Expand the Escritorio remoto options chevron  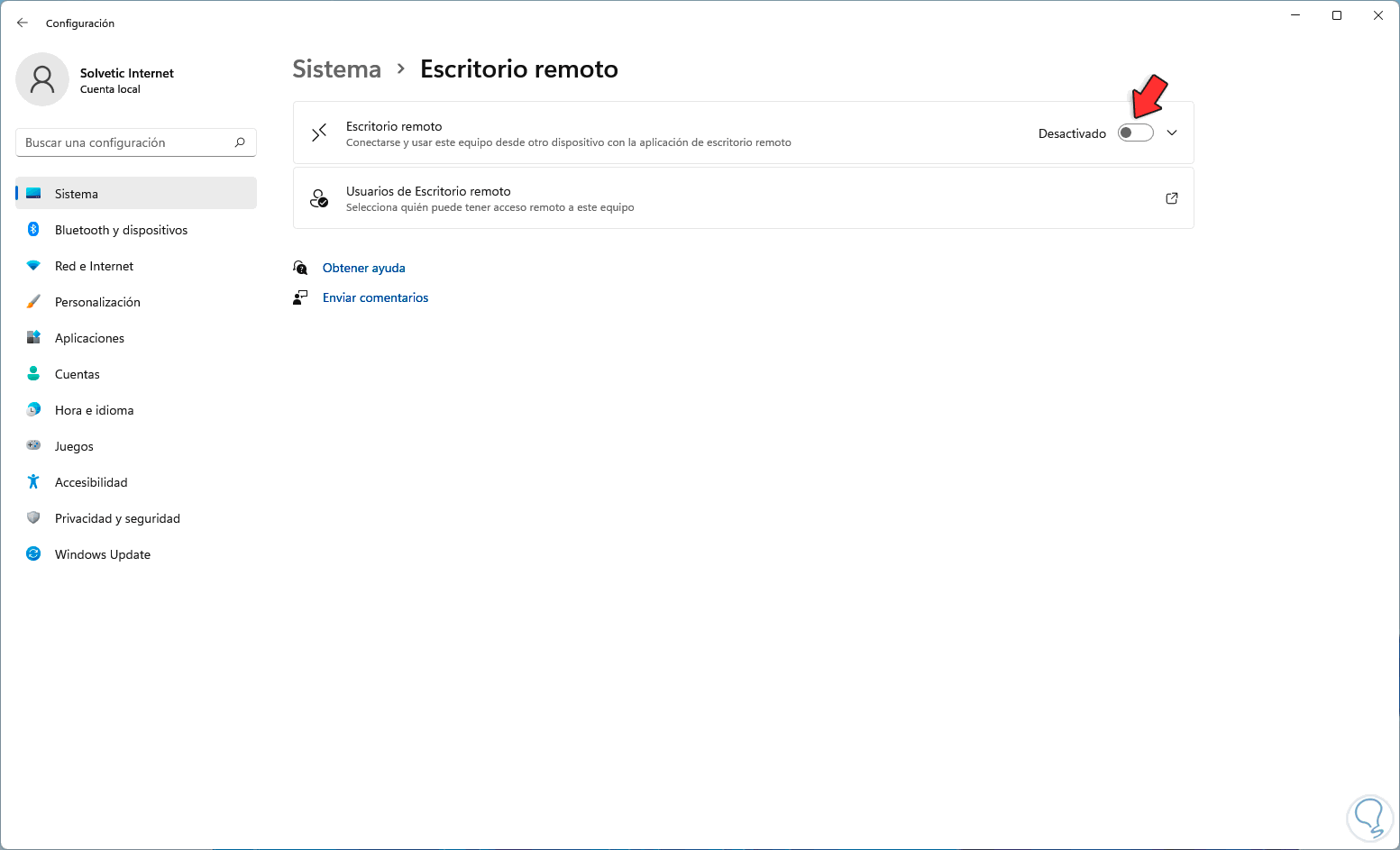(1172, 133)
